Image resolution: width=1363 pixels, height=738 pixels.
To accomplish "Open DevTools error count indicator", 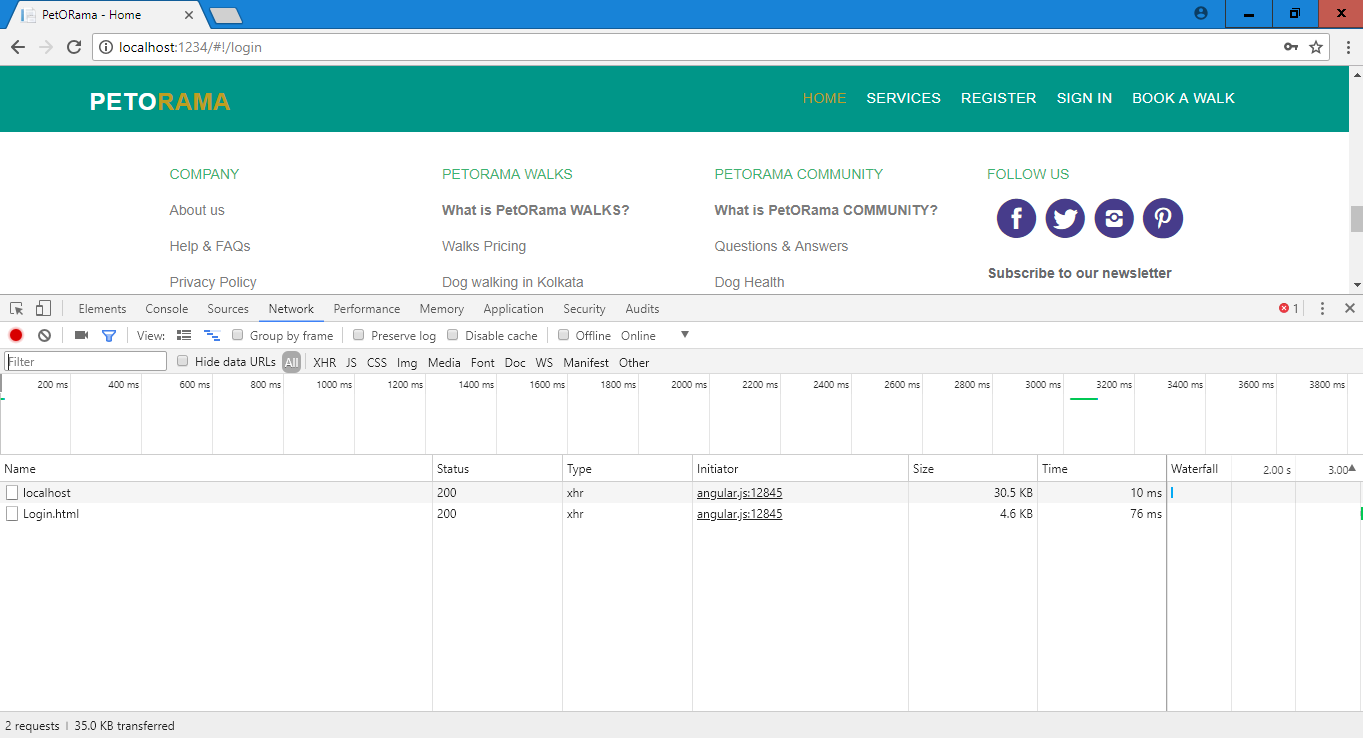I will pos(1289,309).
